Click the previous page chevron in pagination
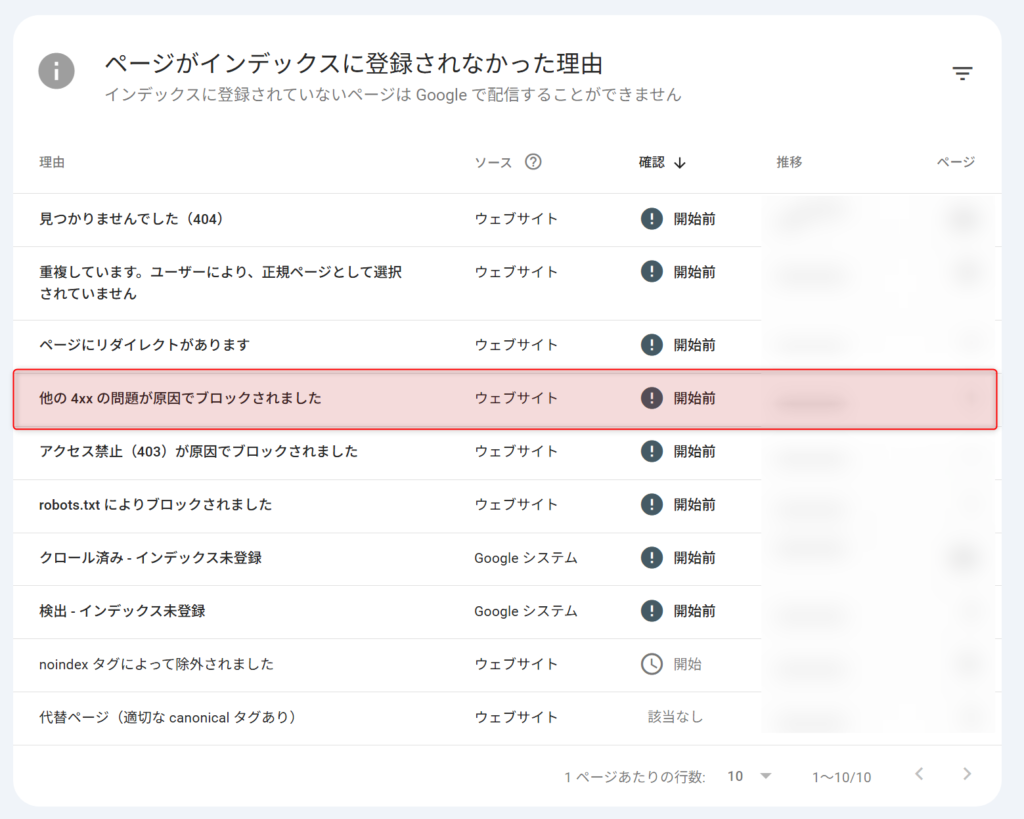 tap(919, 775)
